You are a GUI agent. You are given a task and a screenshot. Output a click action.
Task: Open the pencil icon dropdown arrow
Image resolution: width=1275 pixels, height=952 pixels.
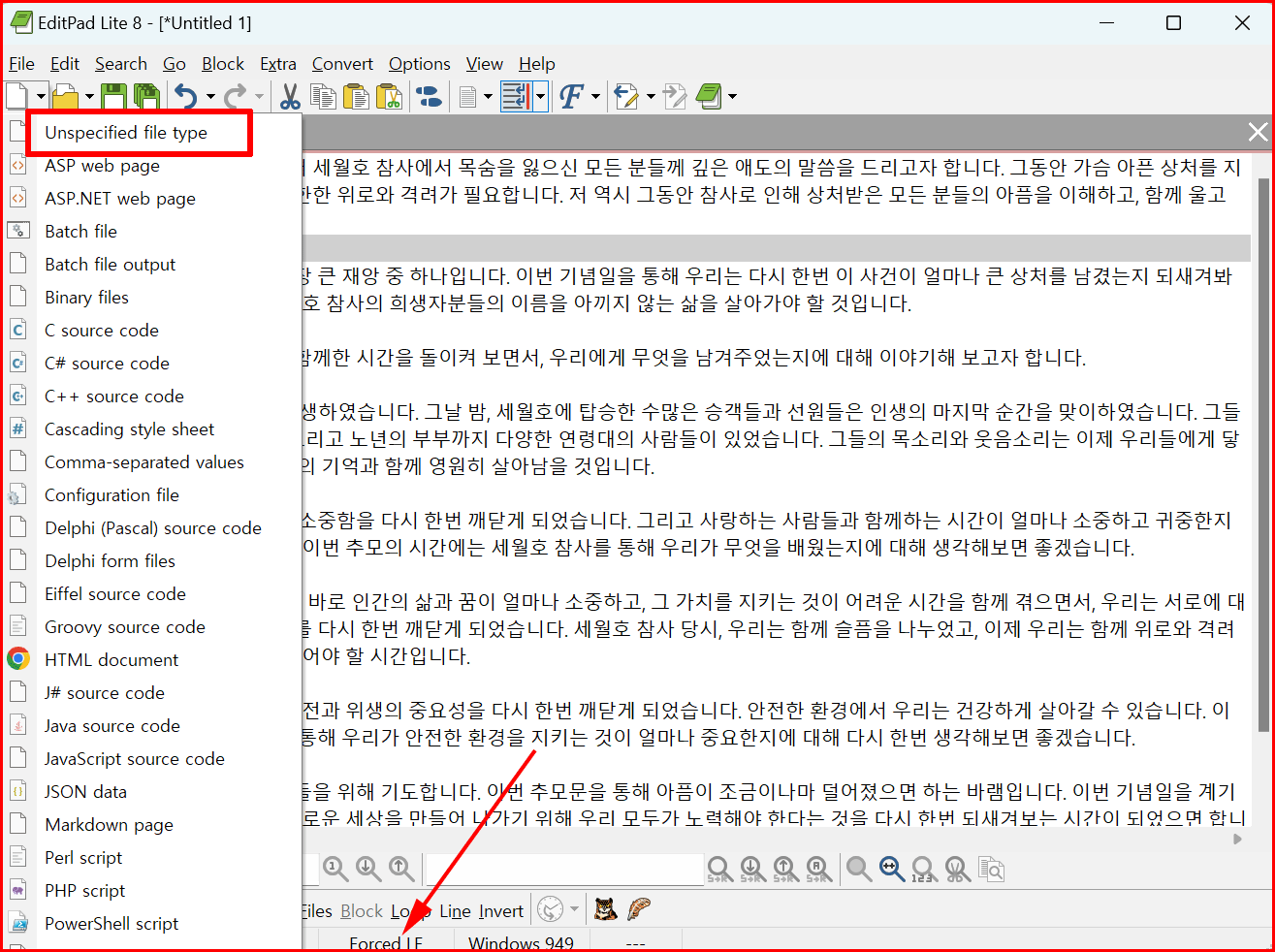pyautogui.click(x=651, y=96)
